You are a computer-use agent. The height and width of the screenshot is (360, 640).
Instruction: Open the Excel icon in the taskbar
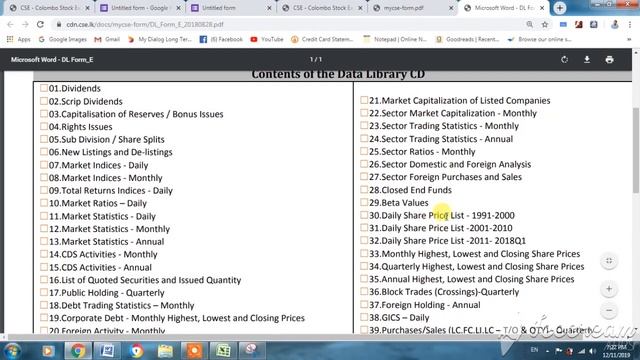(223, 351)
